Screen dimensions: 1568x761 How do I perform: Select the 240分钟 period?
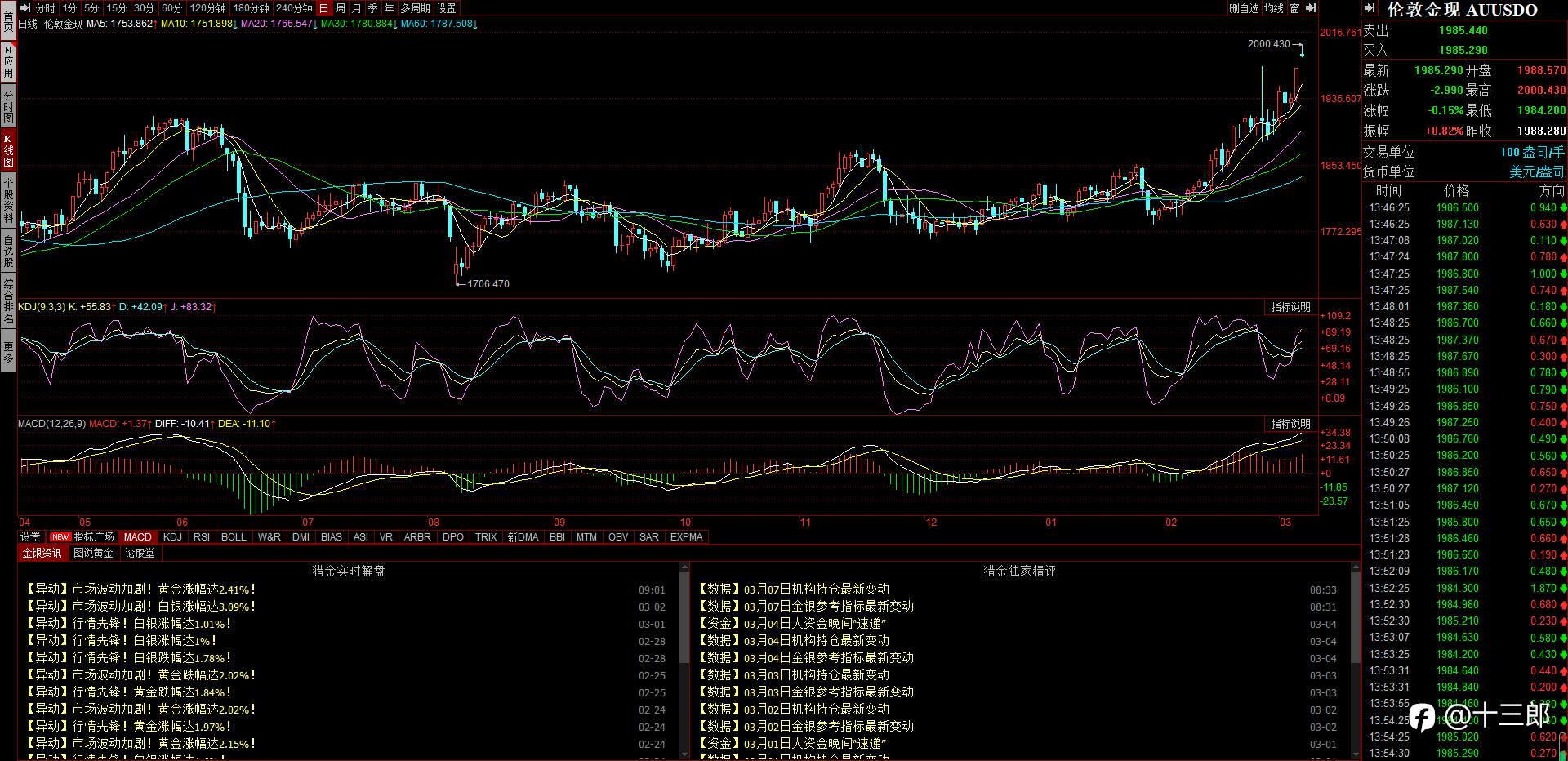294,8
